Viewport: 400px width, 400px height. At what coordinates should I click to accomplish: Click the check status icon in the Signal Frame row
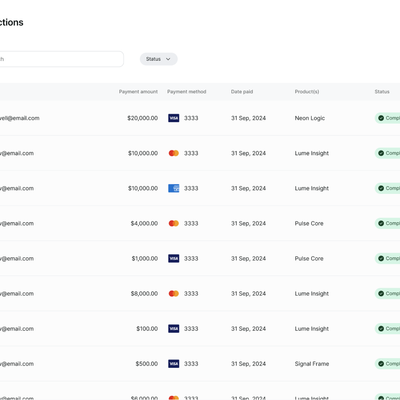381,364
